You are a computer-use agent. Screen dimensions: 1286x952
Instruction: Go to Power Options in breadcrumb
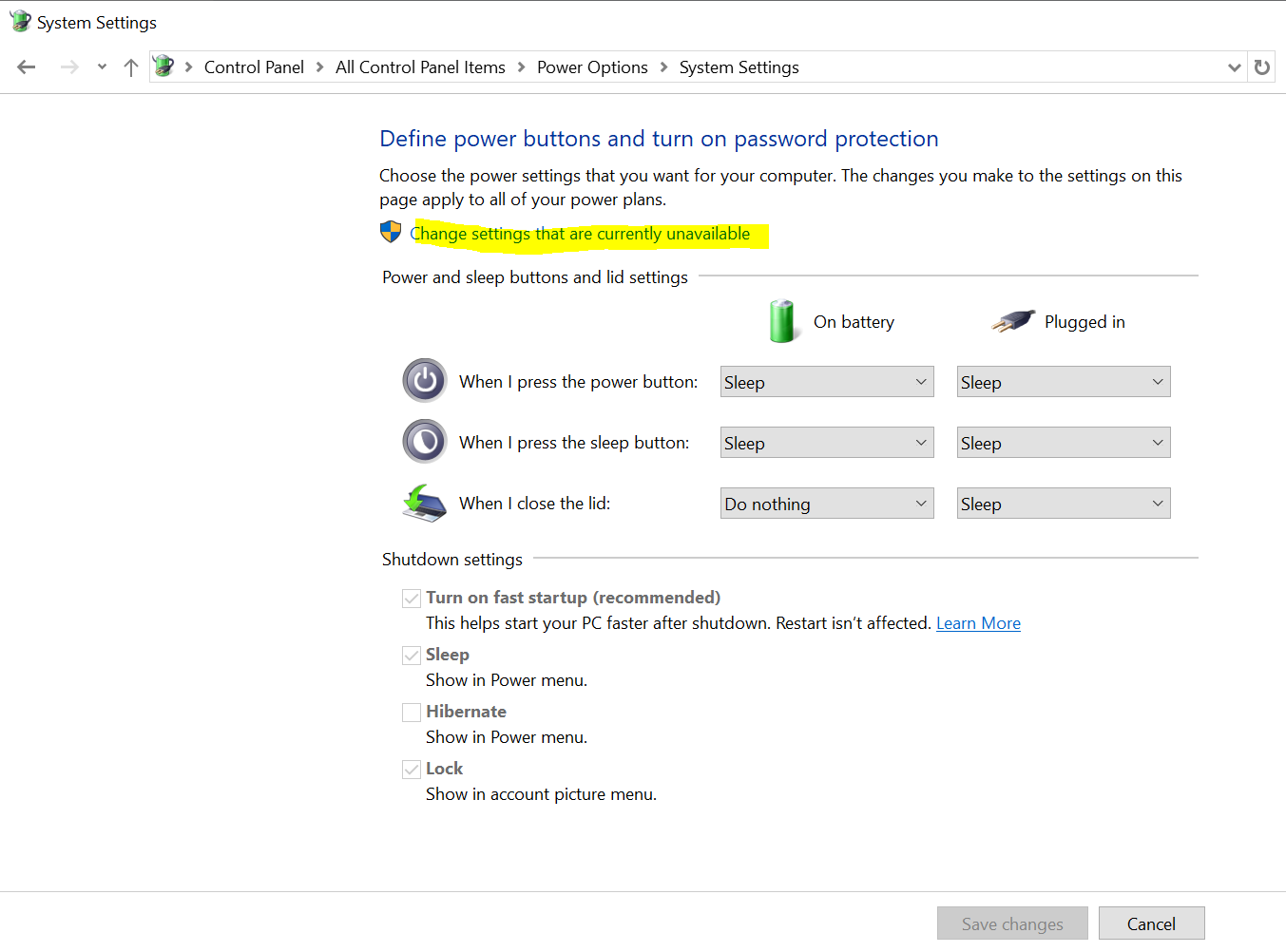click(592, 67)
